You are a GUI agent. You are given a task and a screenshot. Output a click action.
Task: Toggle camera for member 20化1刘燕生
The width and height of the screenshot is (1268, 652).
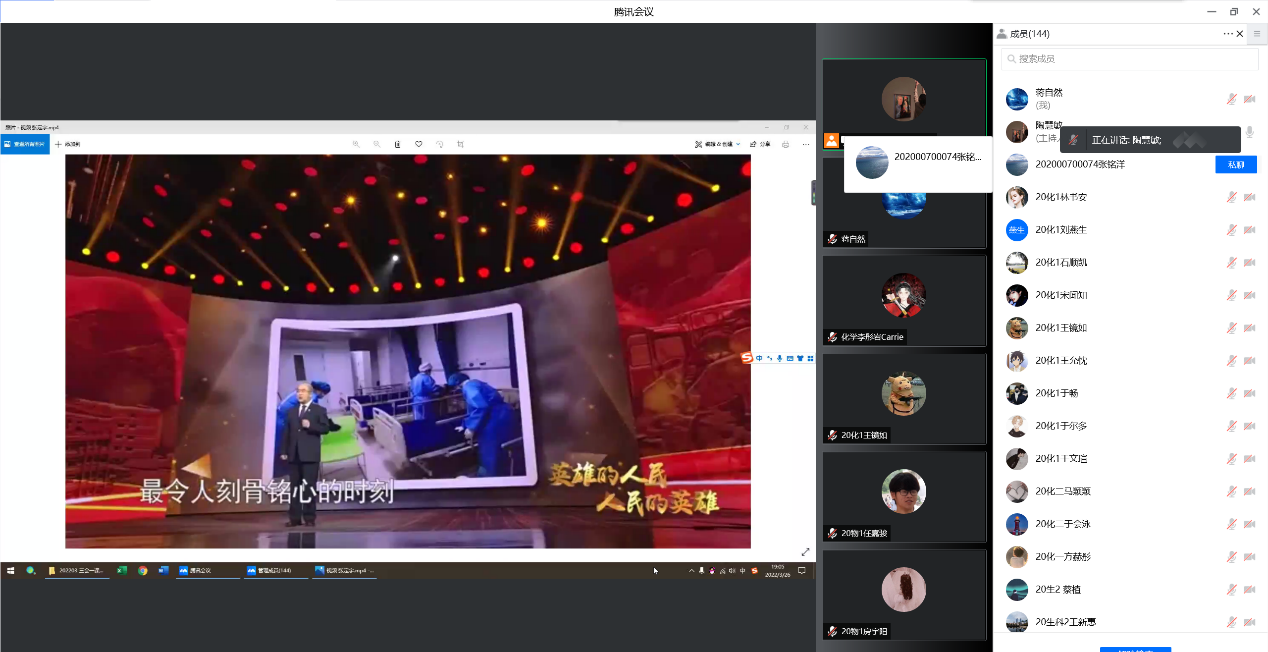[1249, 230]
